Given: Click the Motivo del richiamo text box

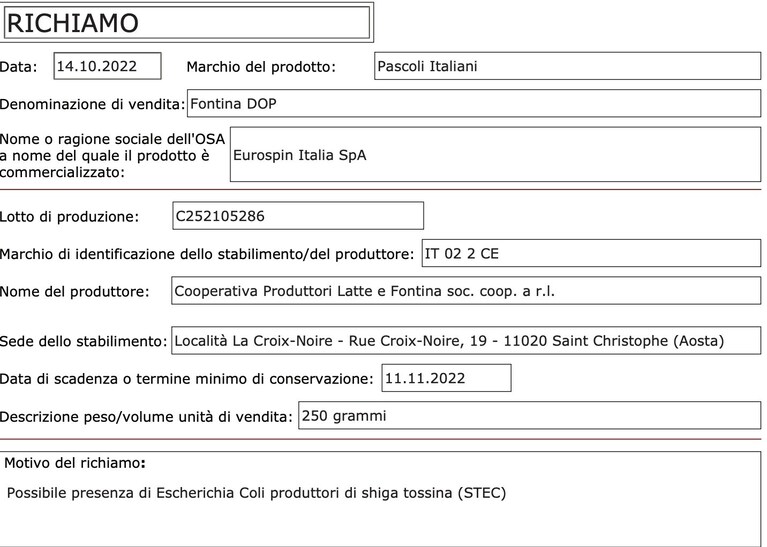Looking at the screenshot, I should [381, 499].
